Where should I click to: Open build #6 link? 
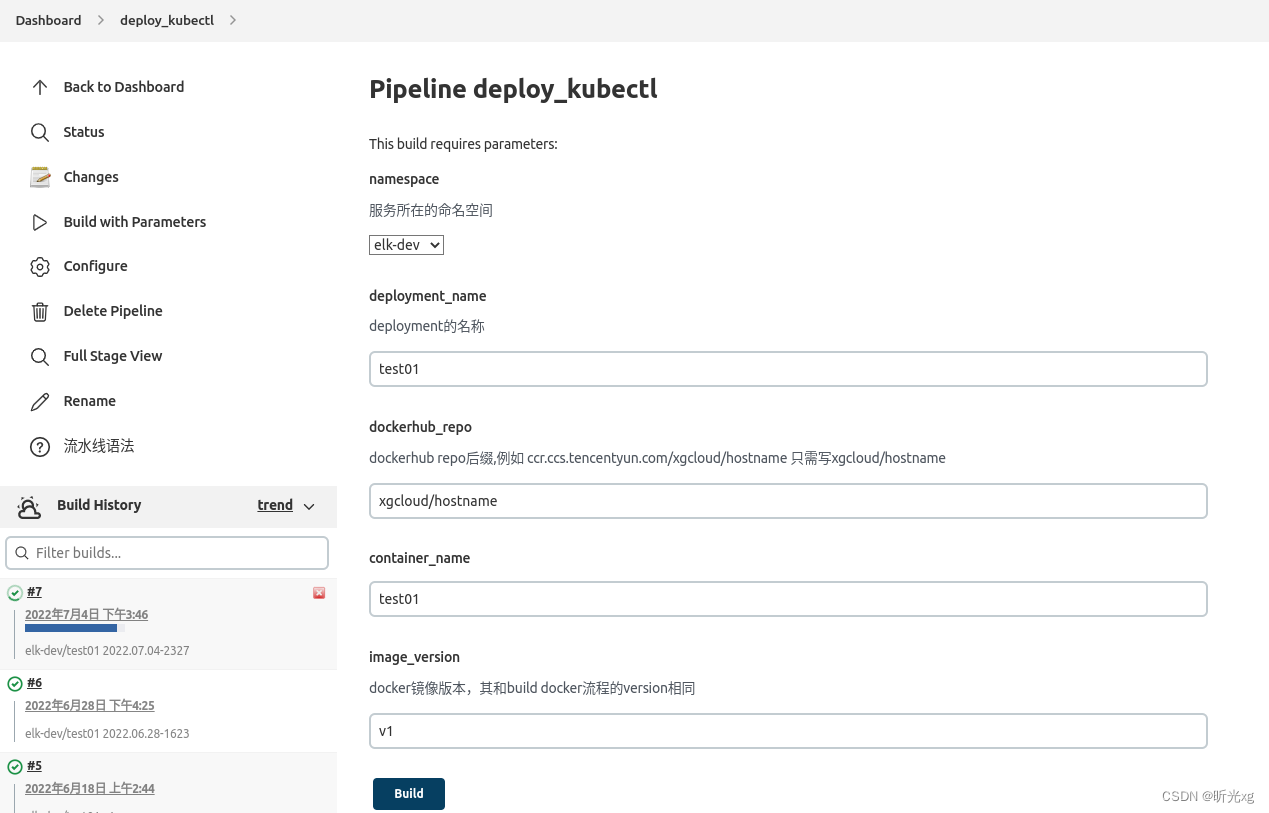[34, 683]
